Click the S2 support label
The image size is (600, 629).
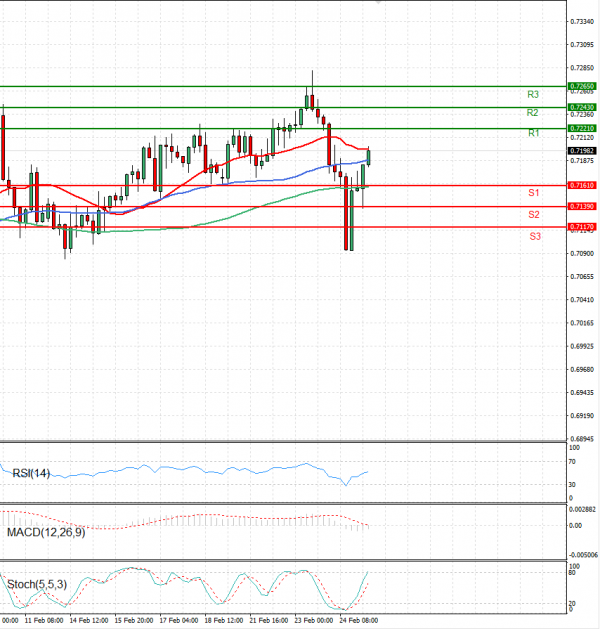(533, 215)
